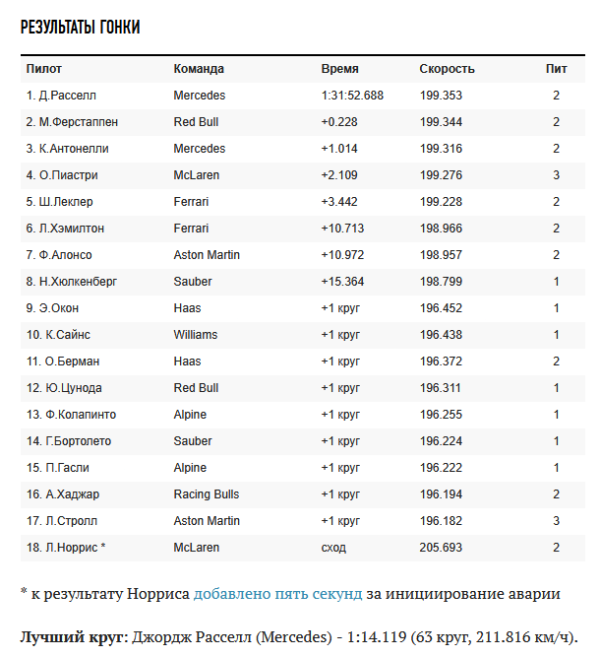The image size is (600, 657).
Task: Click the 'РЕЗУЛЬТАТЫ ГОНКИ' heading
Action: [x=80, y=27]
